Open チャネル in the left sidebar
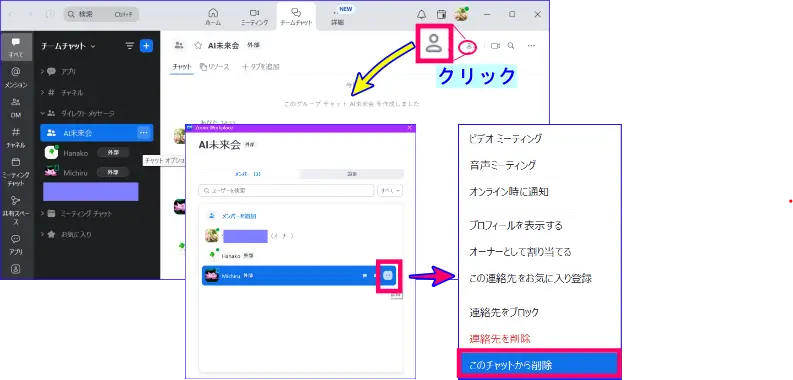Viewport: 793px width, 380px height. (x=16, y=138)
